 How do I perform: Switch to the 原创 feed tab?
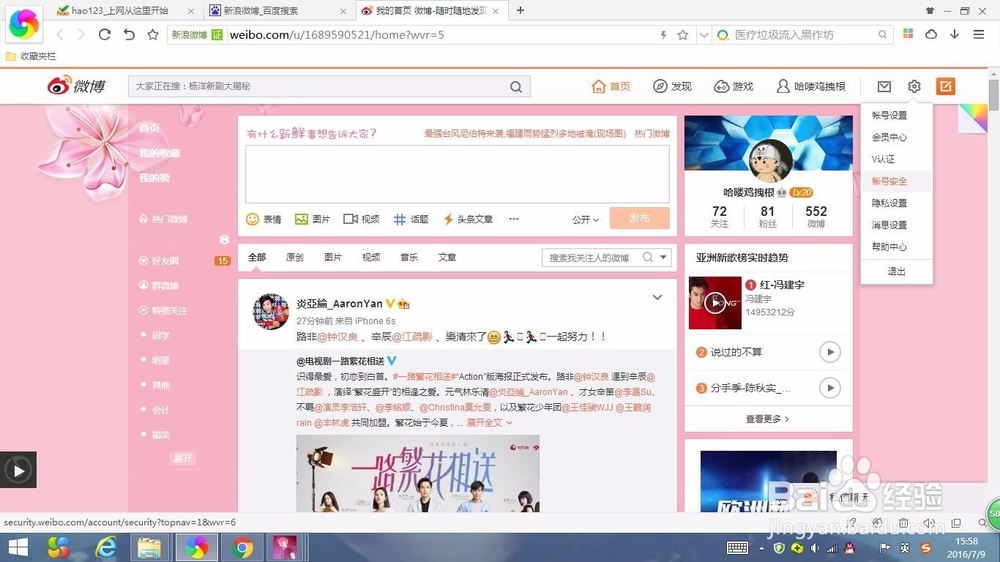coord(295,257)
